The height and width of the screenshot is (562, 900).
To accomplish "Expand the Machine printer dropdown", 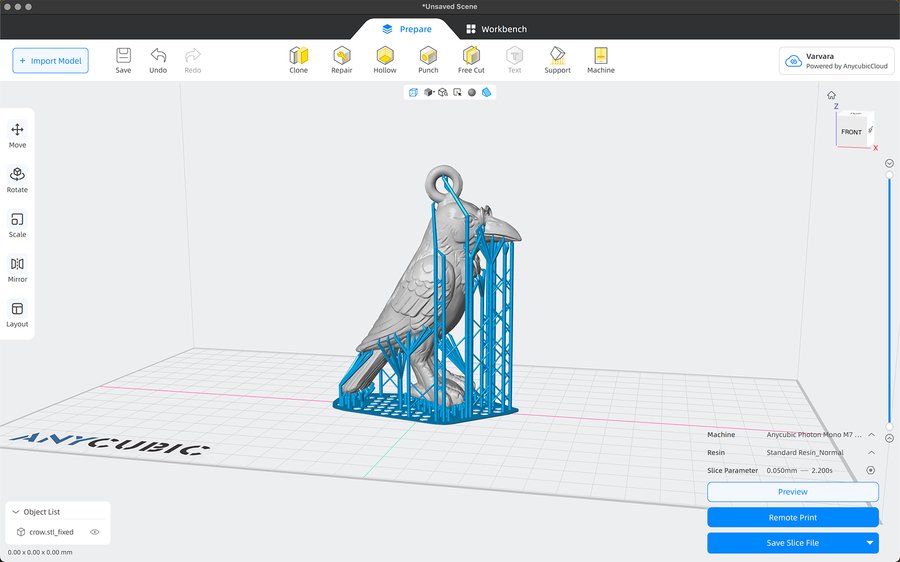I will [x=871, y=435].
